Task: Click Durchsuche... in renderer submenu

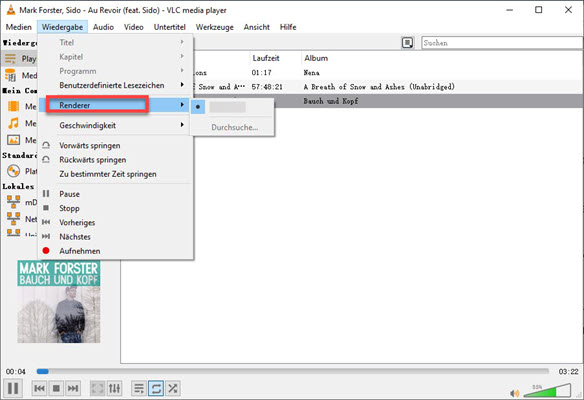Action: click(235, 127)
